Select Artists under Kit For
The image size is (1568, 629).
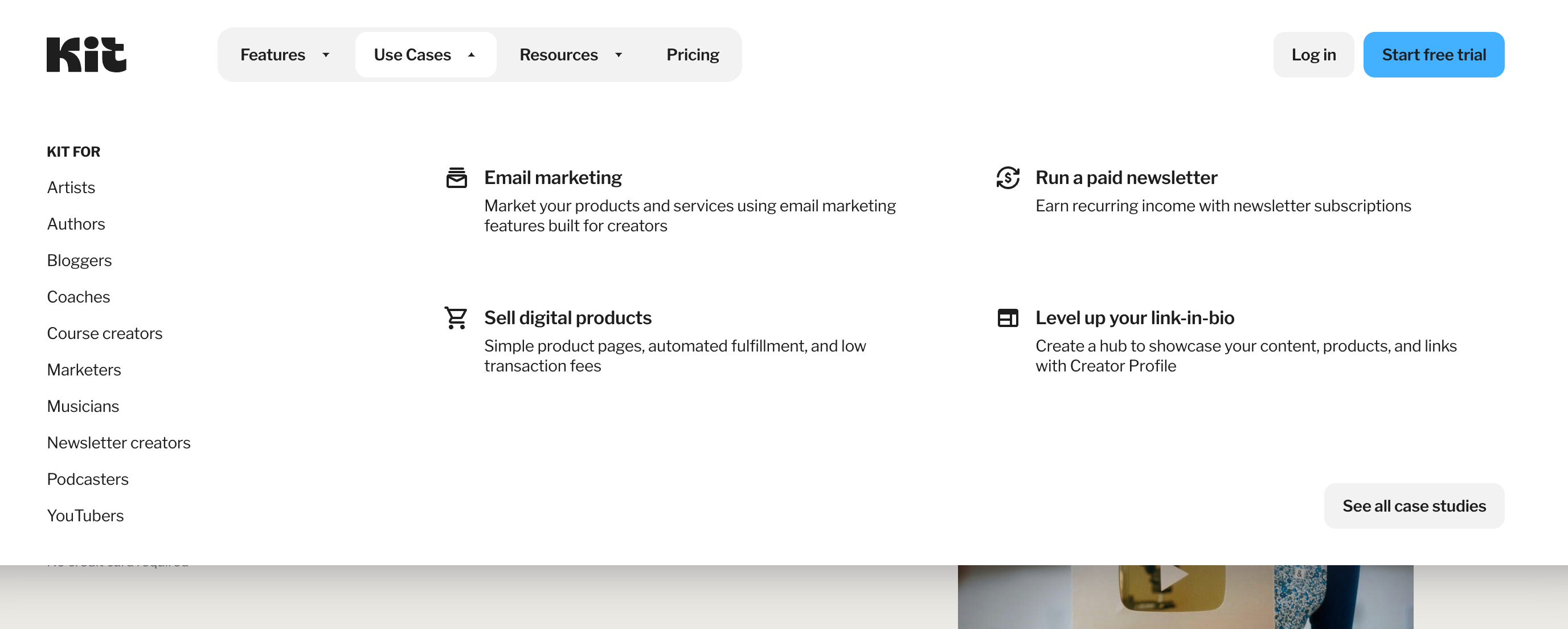pyautogui.click(x=71, y=187)
